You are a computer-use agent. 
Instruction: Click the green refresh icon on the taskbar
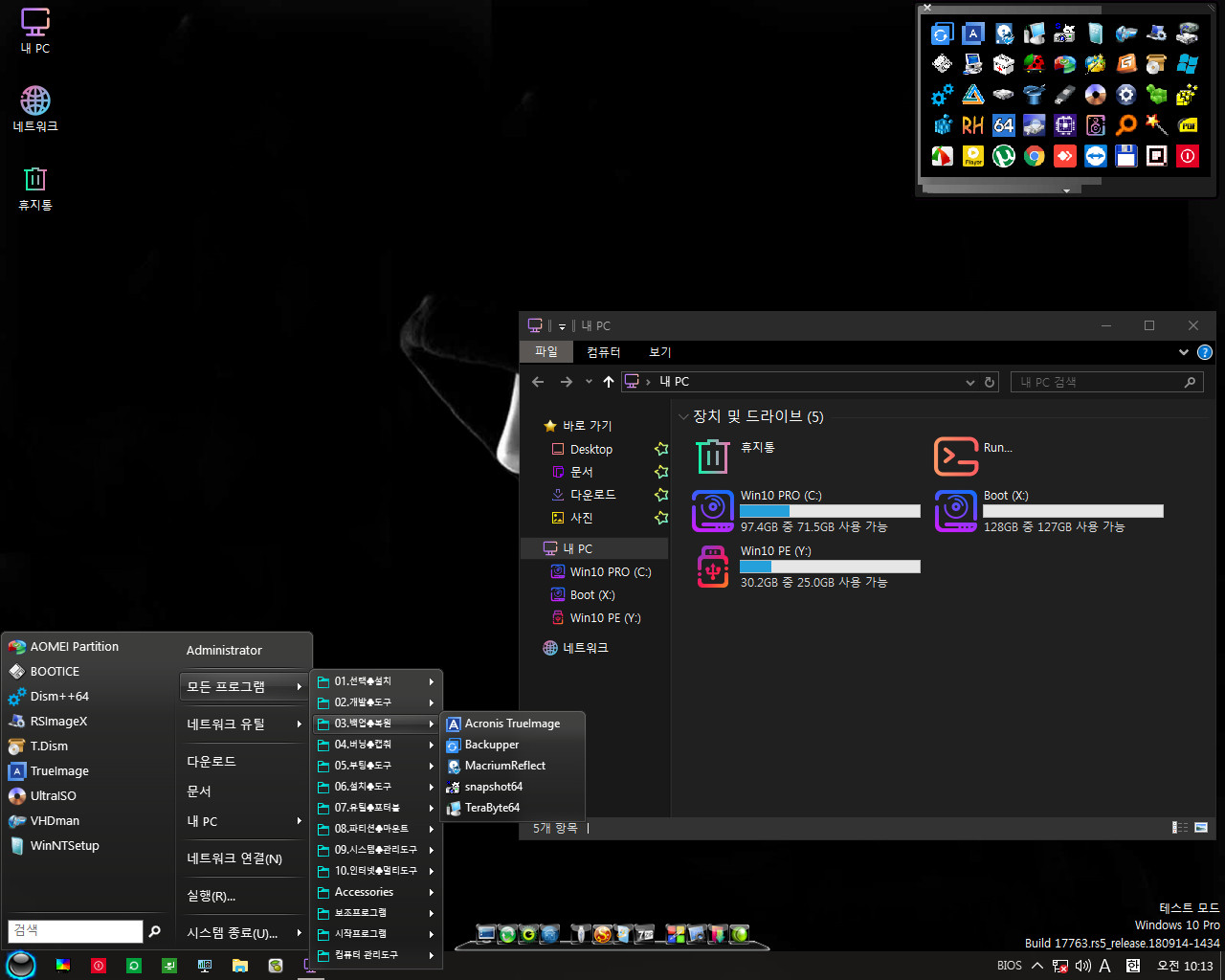pos(134,966)
